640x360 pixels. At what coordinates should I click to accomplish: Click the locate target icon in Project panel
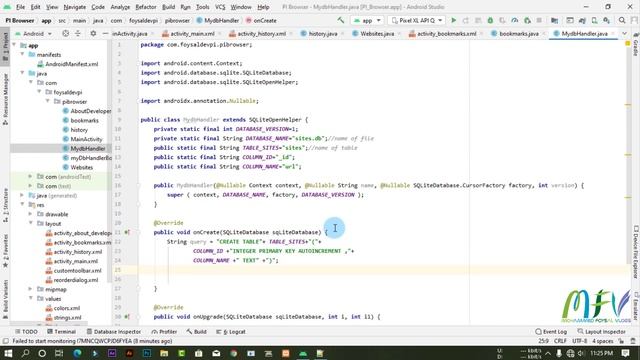click(65, 33)
